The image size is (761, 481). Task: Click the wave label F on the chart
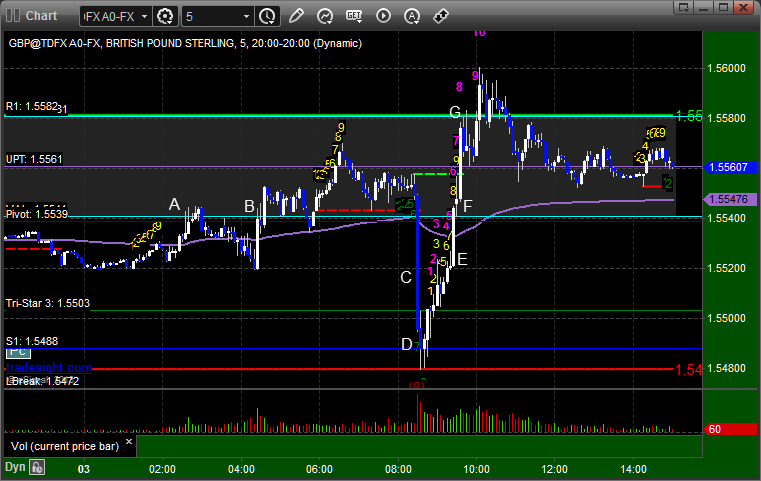pyautogui.click(x=467, y=206)
